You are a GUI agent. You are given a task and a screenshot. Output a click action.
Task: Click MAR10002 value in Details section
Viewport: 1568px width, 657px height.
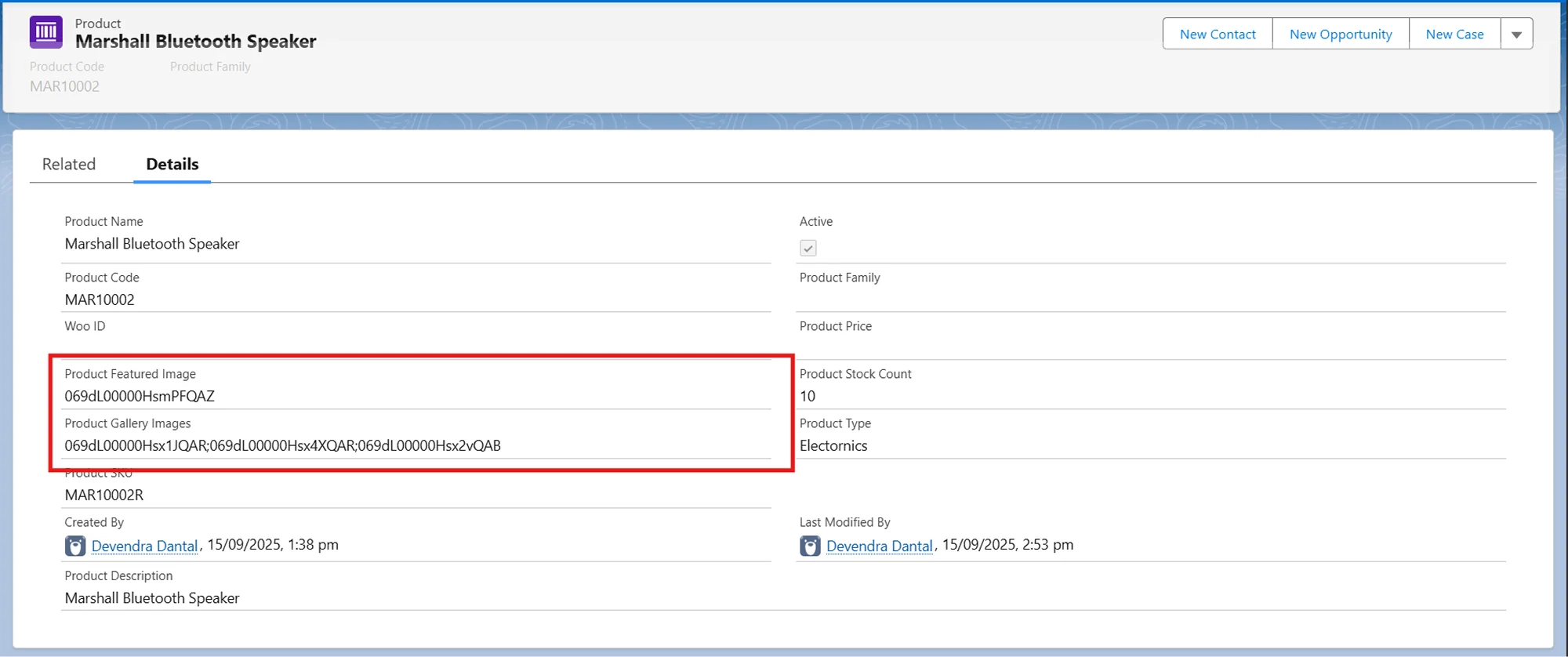[100, 299]
